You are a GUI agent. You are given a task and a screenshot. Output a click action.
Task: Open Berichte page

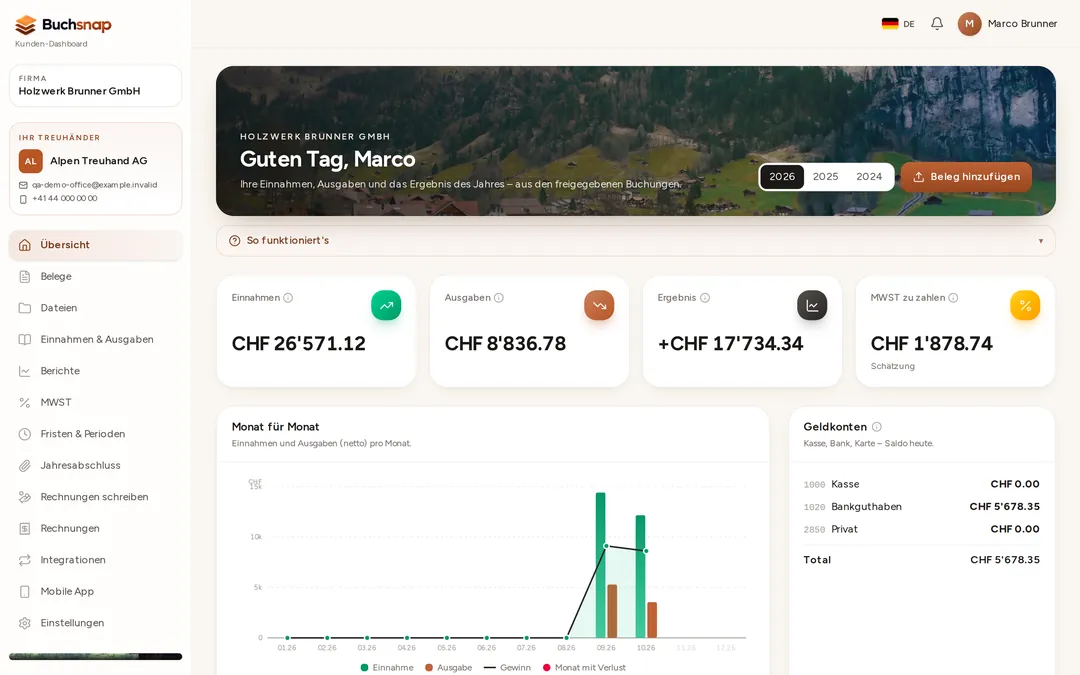click(x=96, y=371)
